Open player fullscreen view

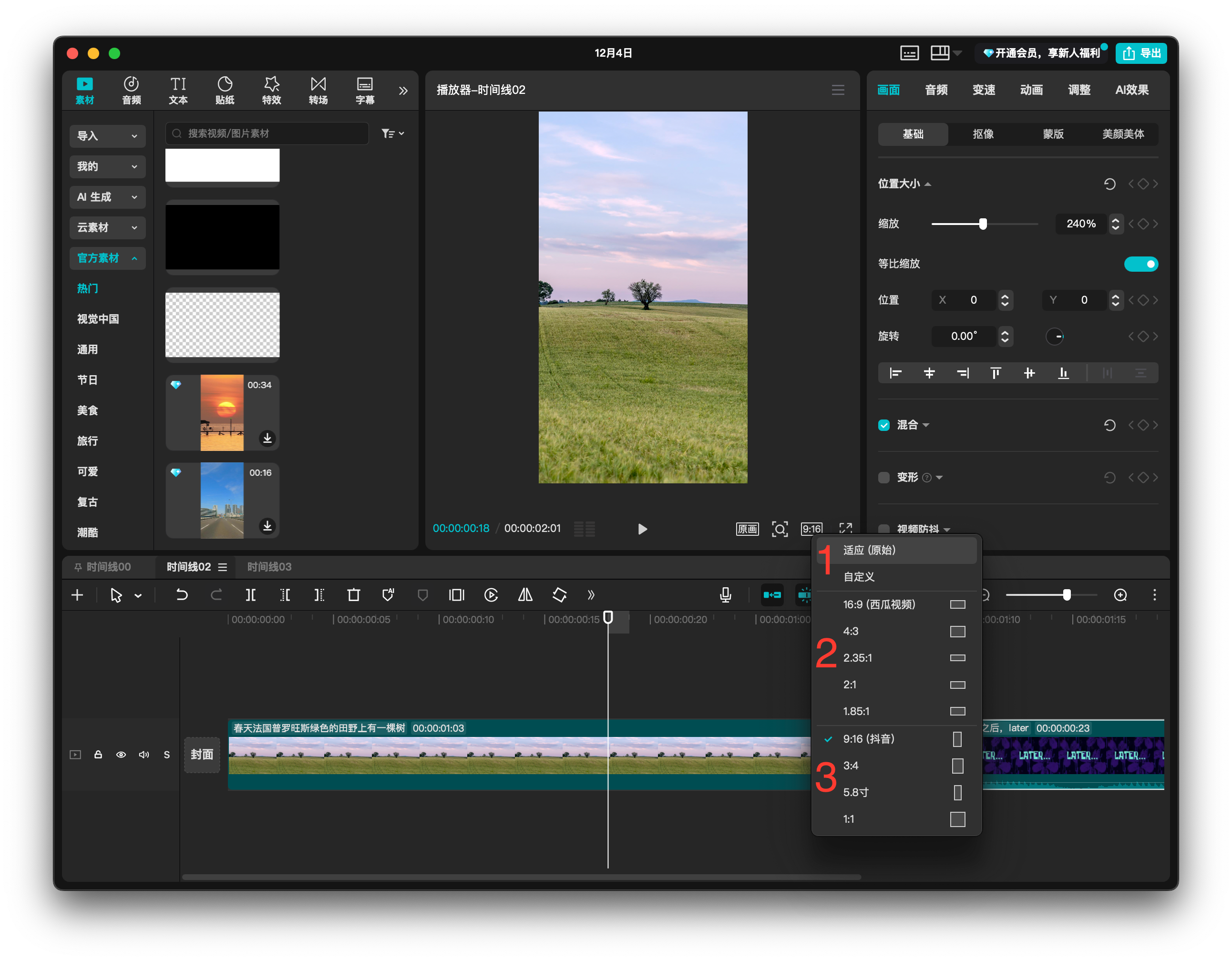point(846,529)
